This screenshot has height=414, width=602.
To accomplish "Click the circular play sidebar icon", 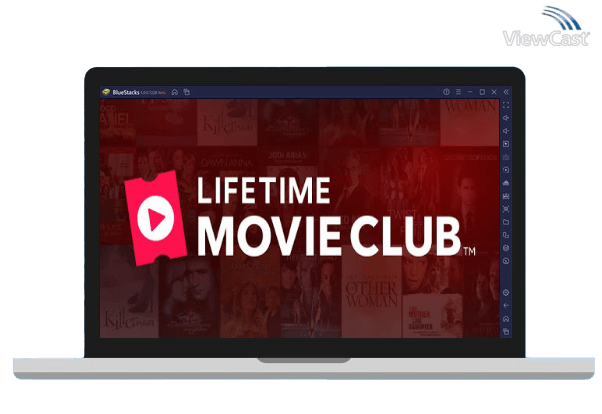I will pos(506,170).
